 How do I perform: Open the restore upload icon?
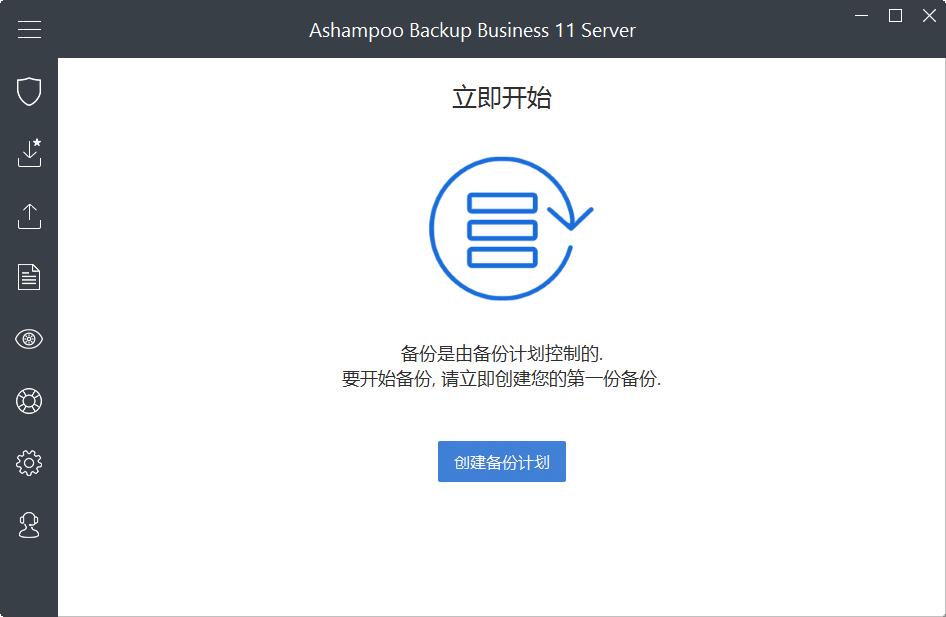[x=29, y=216]
